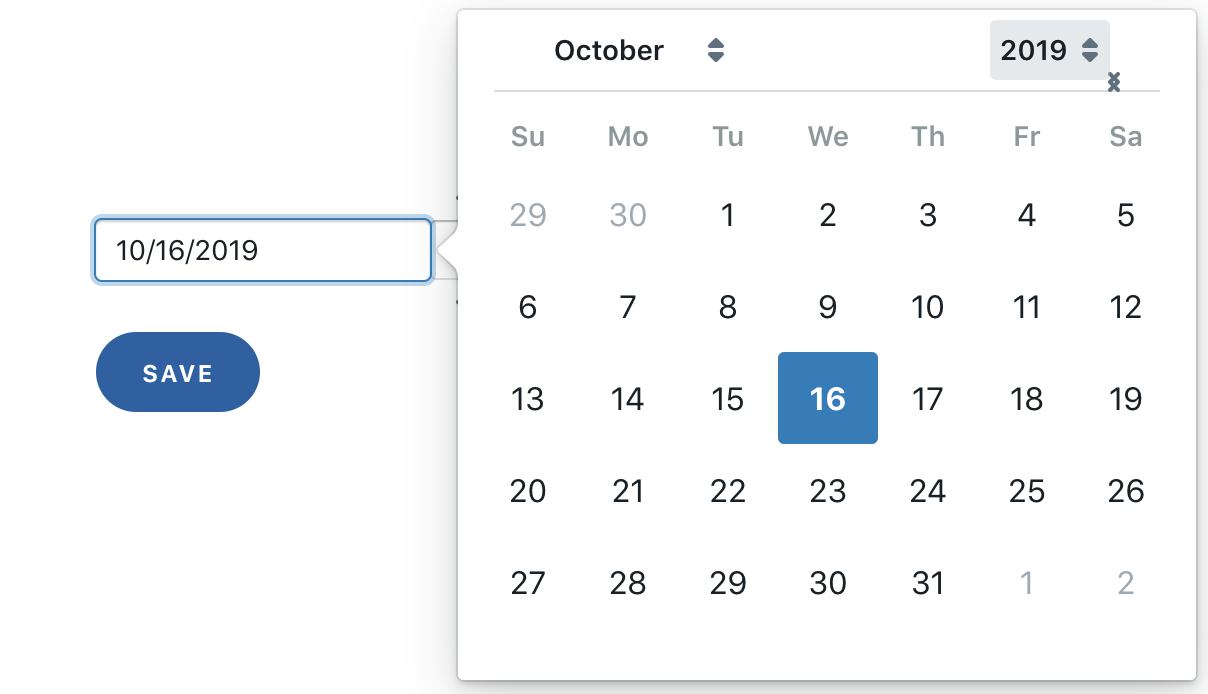Close the calendar popup via the x icon
The image size is (1208, 694).
(1113, 83)
